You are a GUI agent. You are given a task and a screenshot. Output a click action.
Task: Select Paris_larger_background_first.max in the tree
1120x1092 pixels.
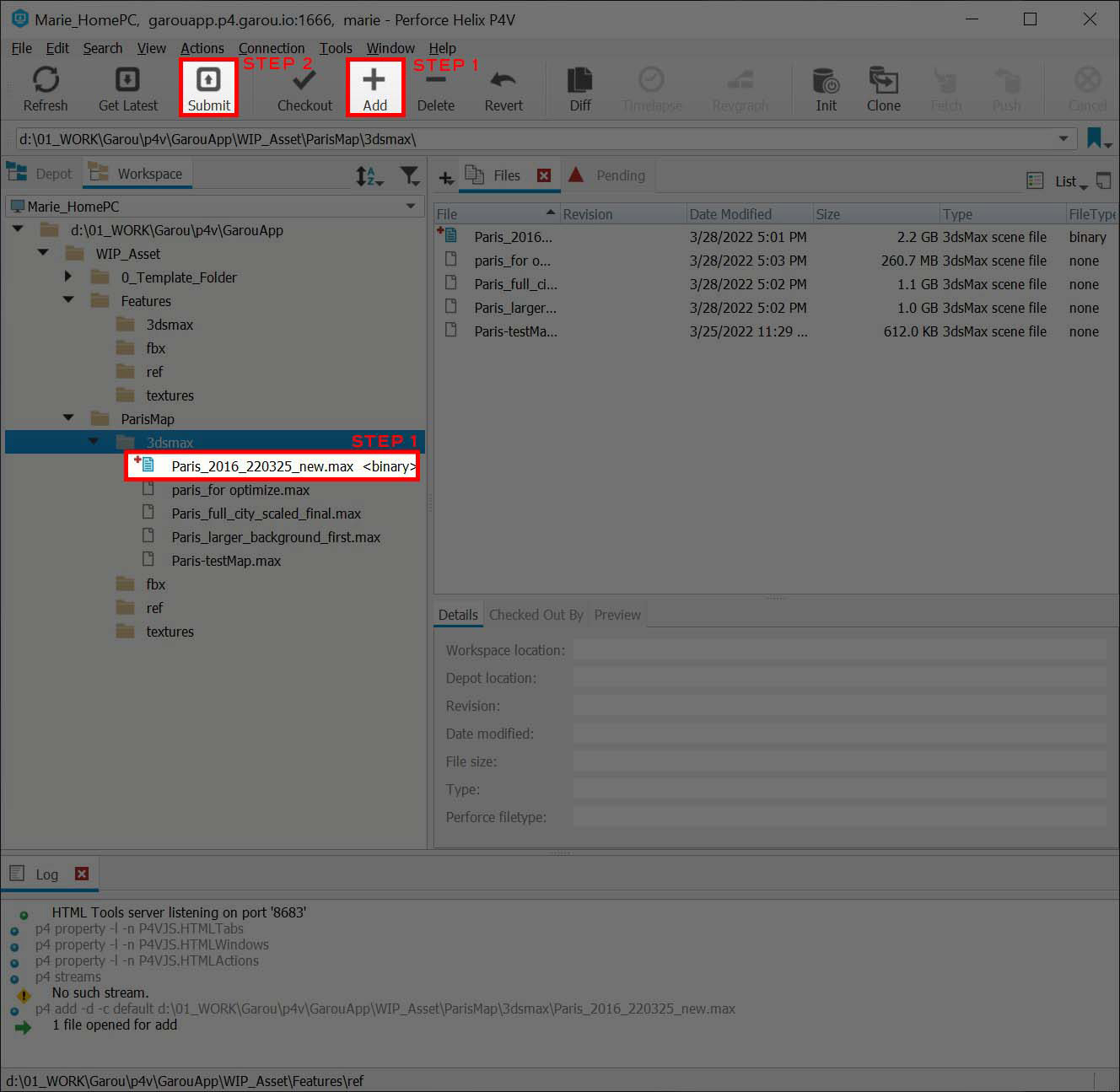tap(276, 537)
